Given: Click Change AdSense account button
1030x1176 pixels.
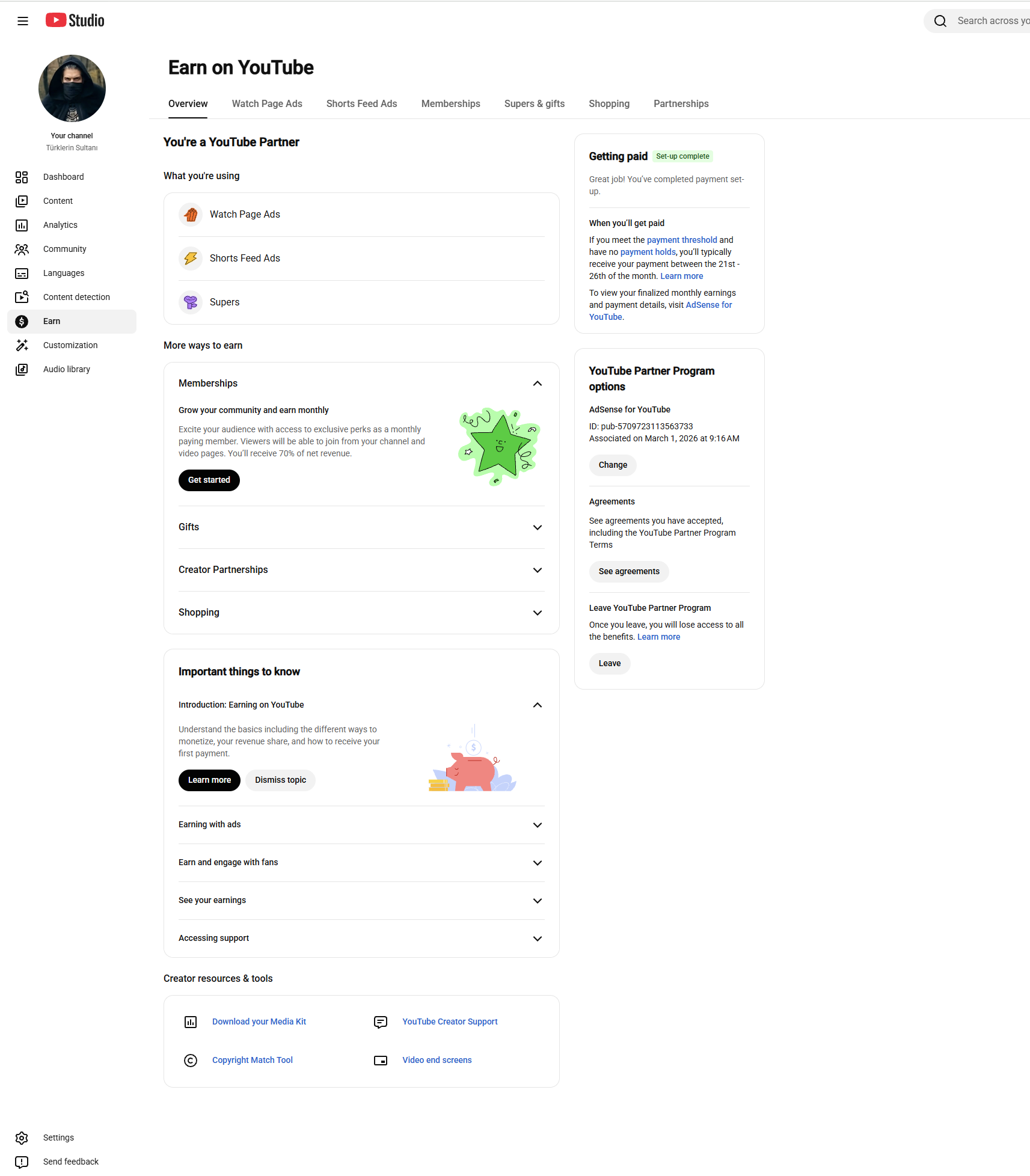Looking at the screenshot, I should (x=613, y=465).
